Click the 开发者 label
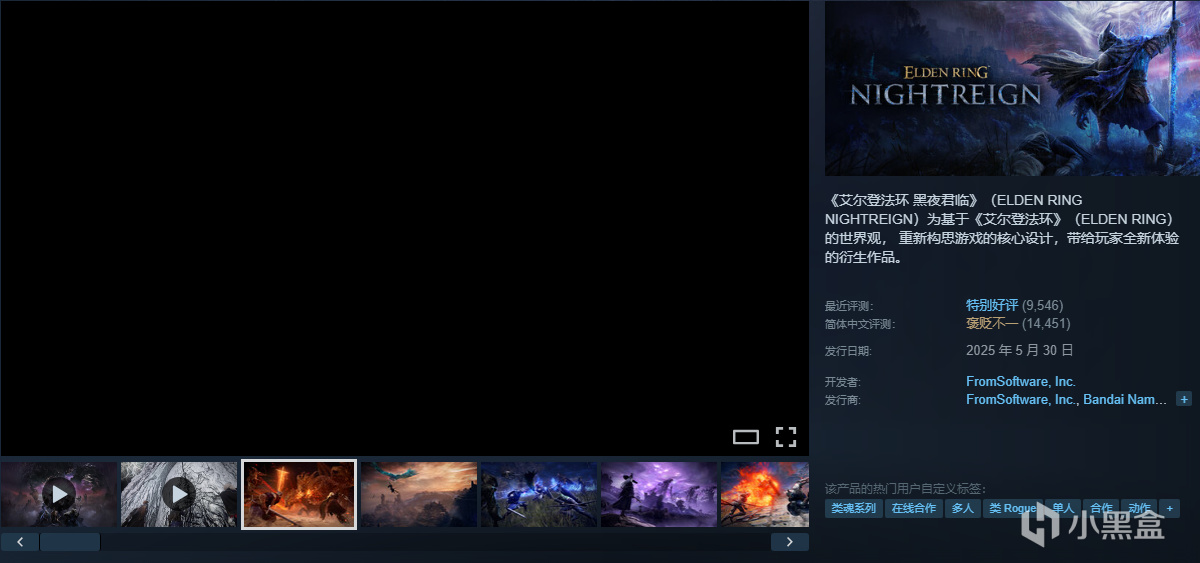 [842, 382]
